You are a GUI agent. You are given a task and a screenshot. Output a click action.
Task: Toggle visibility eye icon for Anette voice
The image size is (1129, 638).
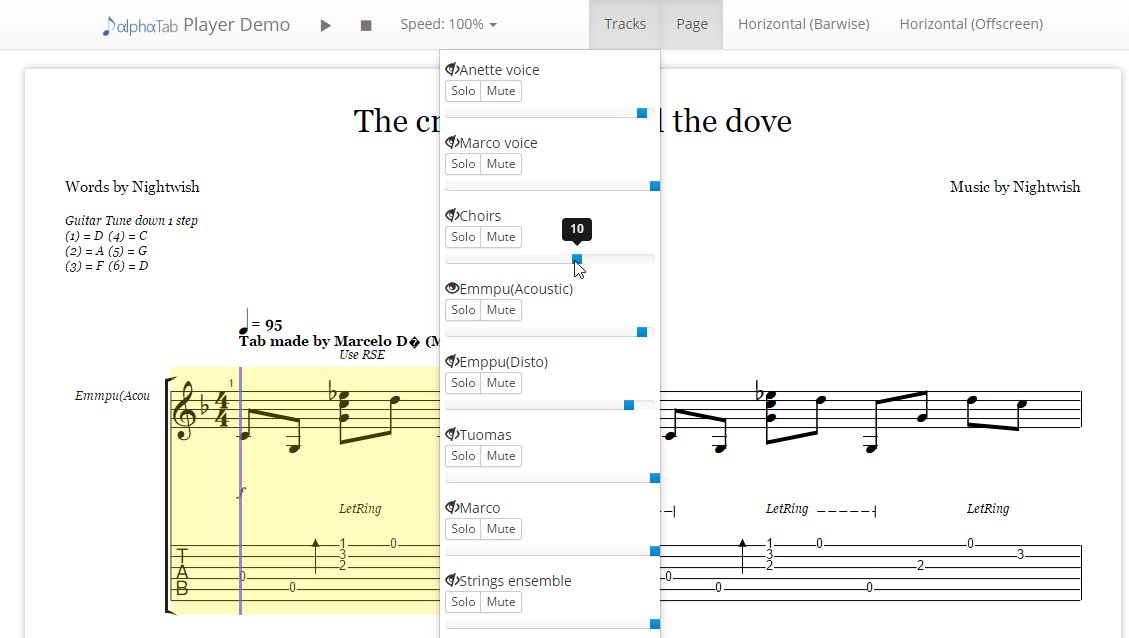coord(451,69)
